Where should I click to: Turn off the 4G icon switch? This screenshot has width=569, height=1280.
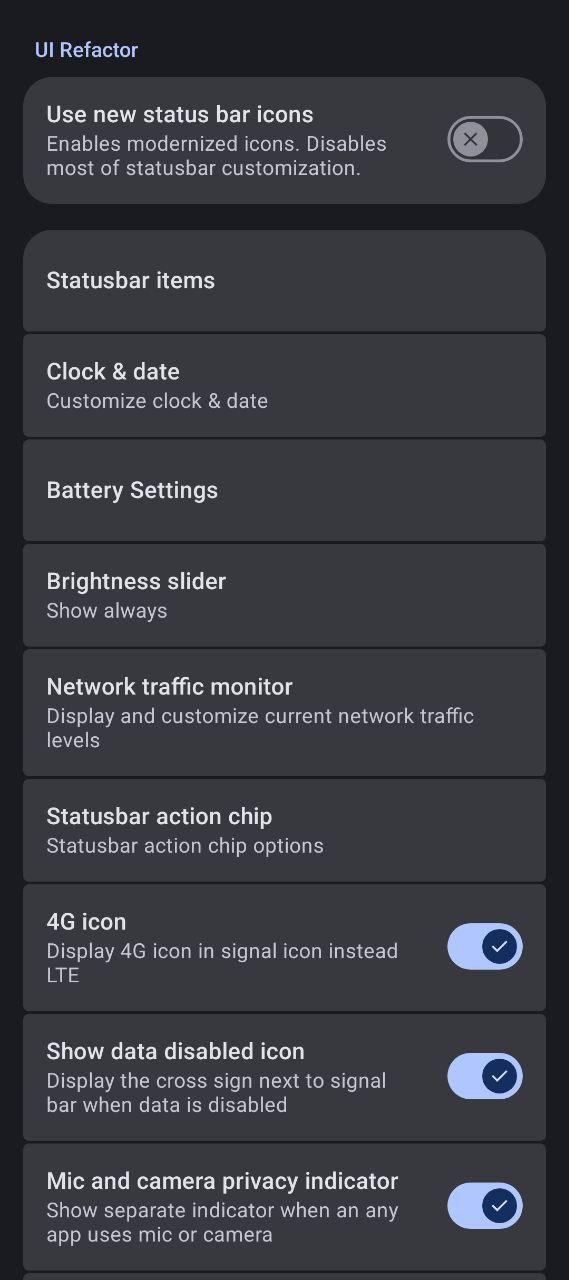tap(485, 946)
